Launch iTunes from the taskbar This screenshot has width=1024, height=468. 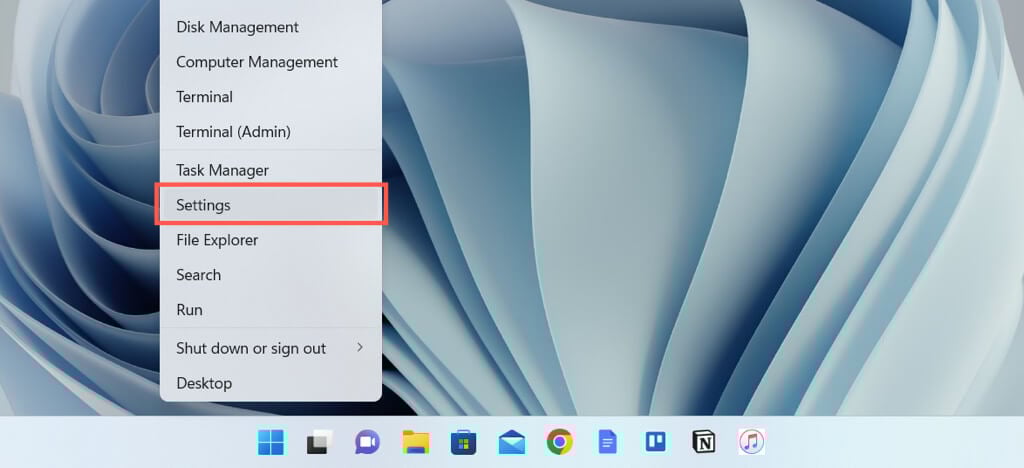[751, 442]
